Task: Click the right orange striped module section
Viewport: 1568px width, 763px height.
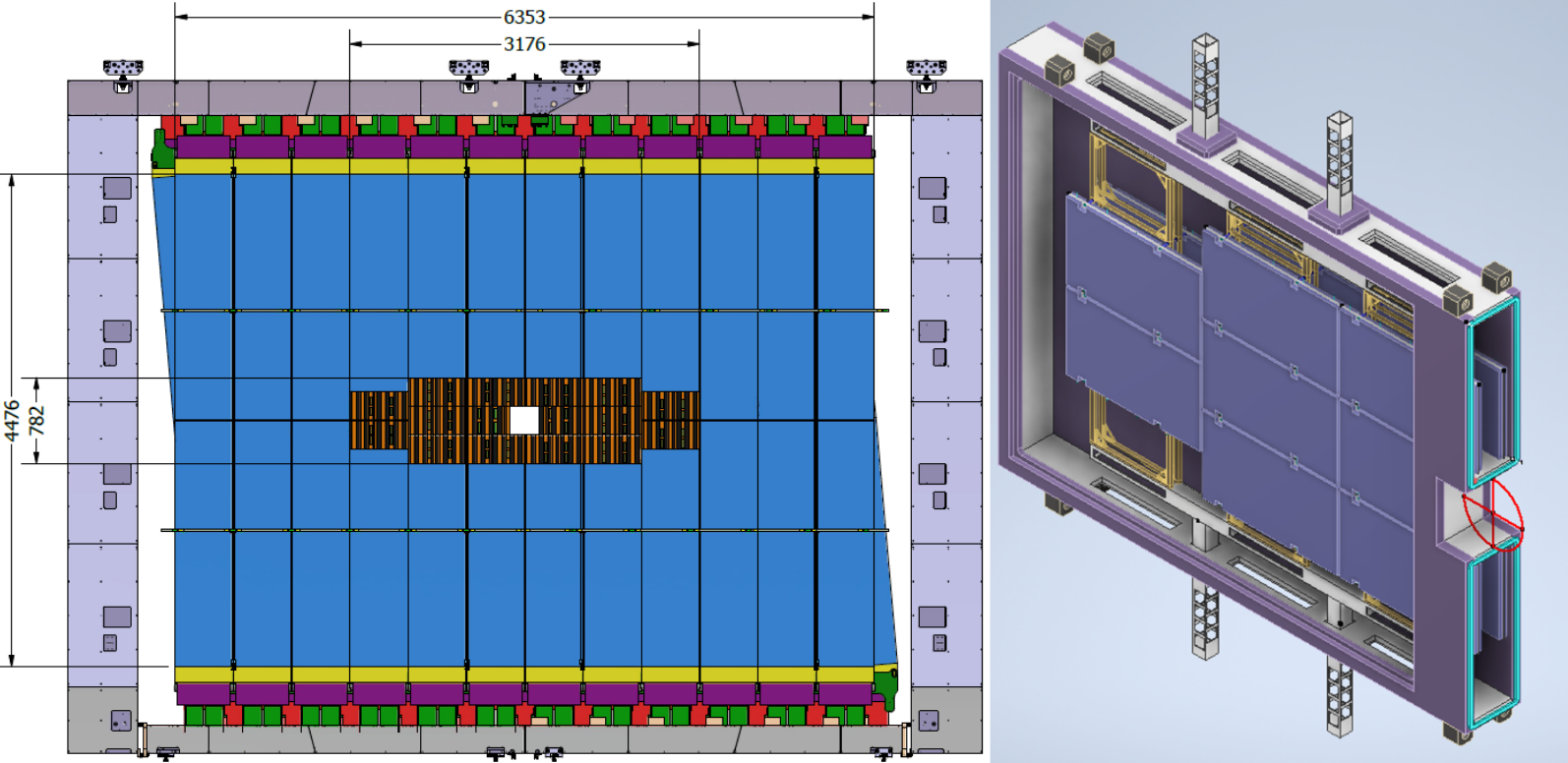Action: 670,421
